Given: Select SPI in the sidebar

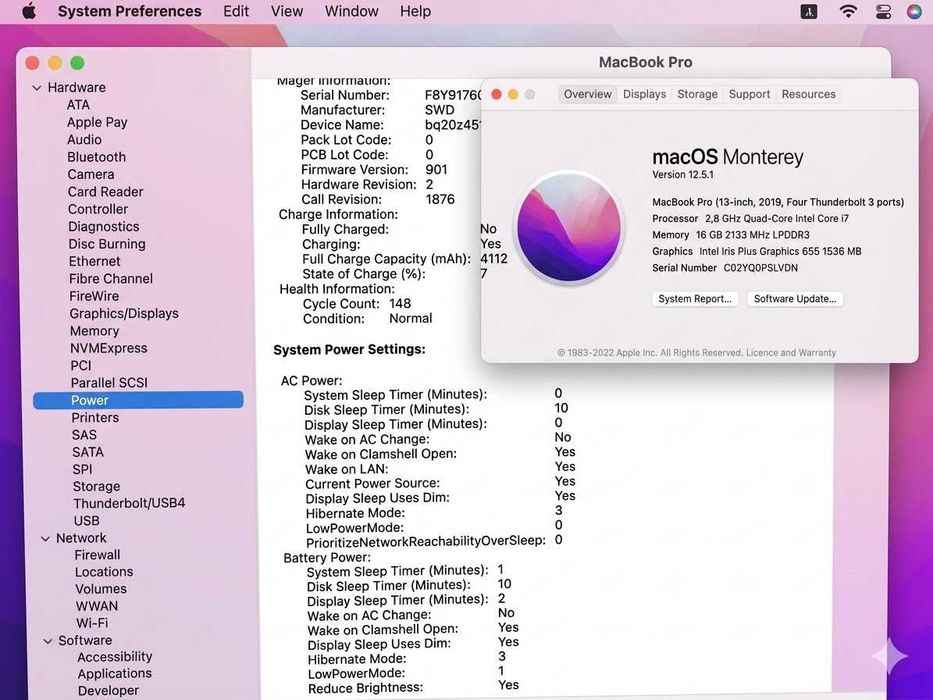Looking at the screenshot, I should (x=82, y=470).
